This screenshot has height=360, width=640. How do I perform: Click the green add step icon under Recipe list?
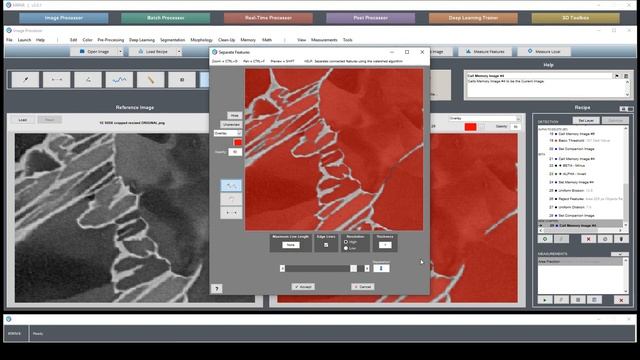pos(545,239)
